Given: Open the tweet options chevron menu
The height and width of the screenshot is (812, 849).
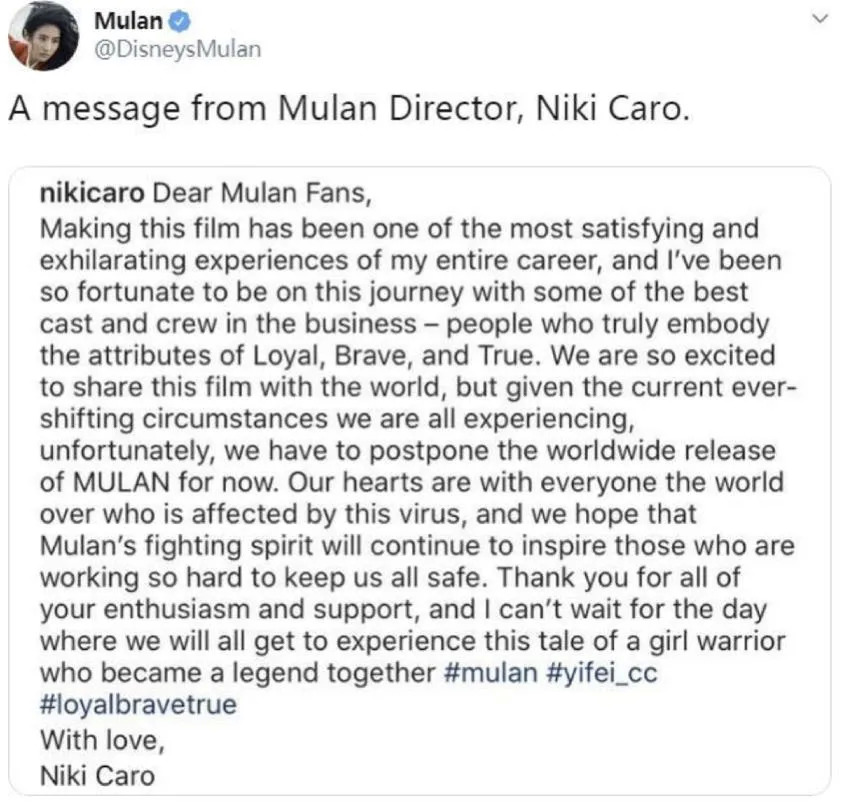Looking at the screenshot, I should [821, 19].
